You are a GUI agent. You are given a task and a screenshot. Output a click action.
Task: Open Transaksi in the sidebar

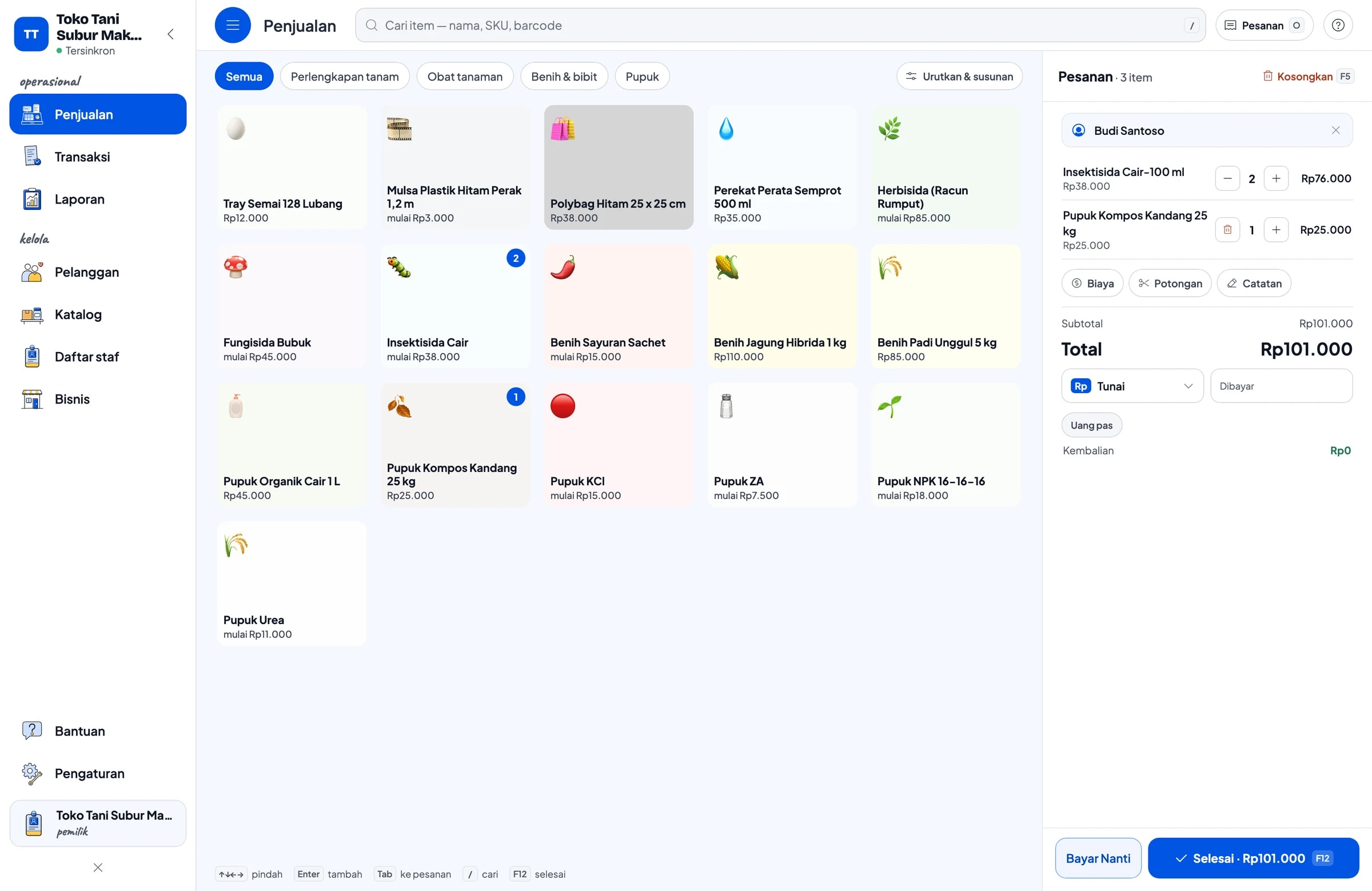[98, 157]
